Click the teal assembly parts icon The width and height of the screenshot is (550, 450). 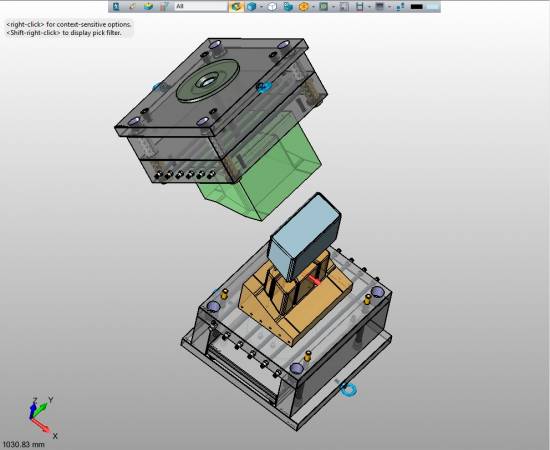(x=288, y=6)
